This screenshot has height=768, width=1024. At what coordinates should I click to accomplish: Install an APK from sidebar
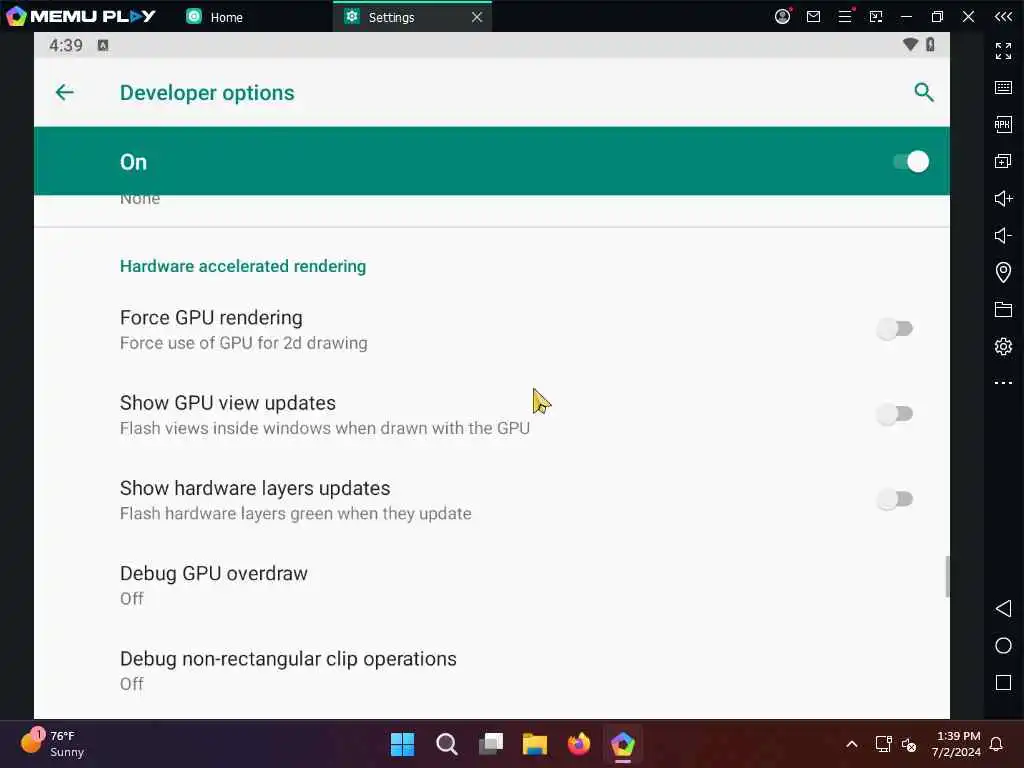[1003, 124]
